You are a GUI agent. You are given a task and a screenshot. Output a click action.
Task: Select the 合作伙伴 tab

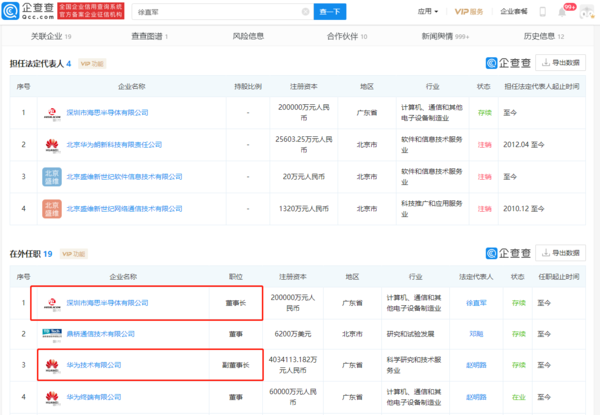point(347,36)
